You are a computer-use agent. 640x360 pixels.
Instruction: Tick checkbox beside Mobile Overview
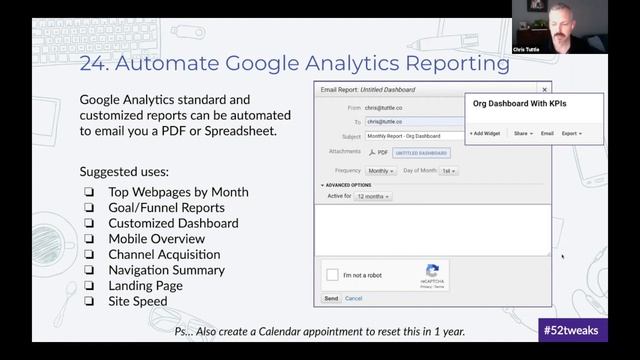tap(89, 238)
